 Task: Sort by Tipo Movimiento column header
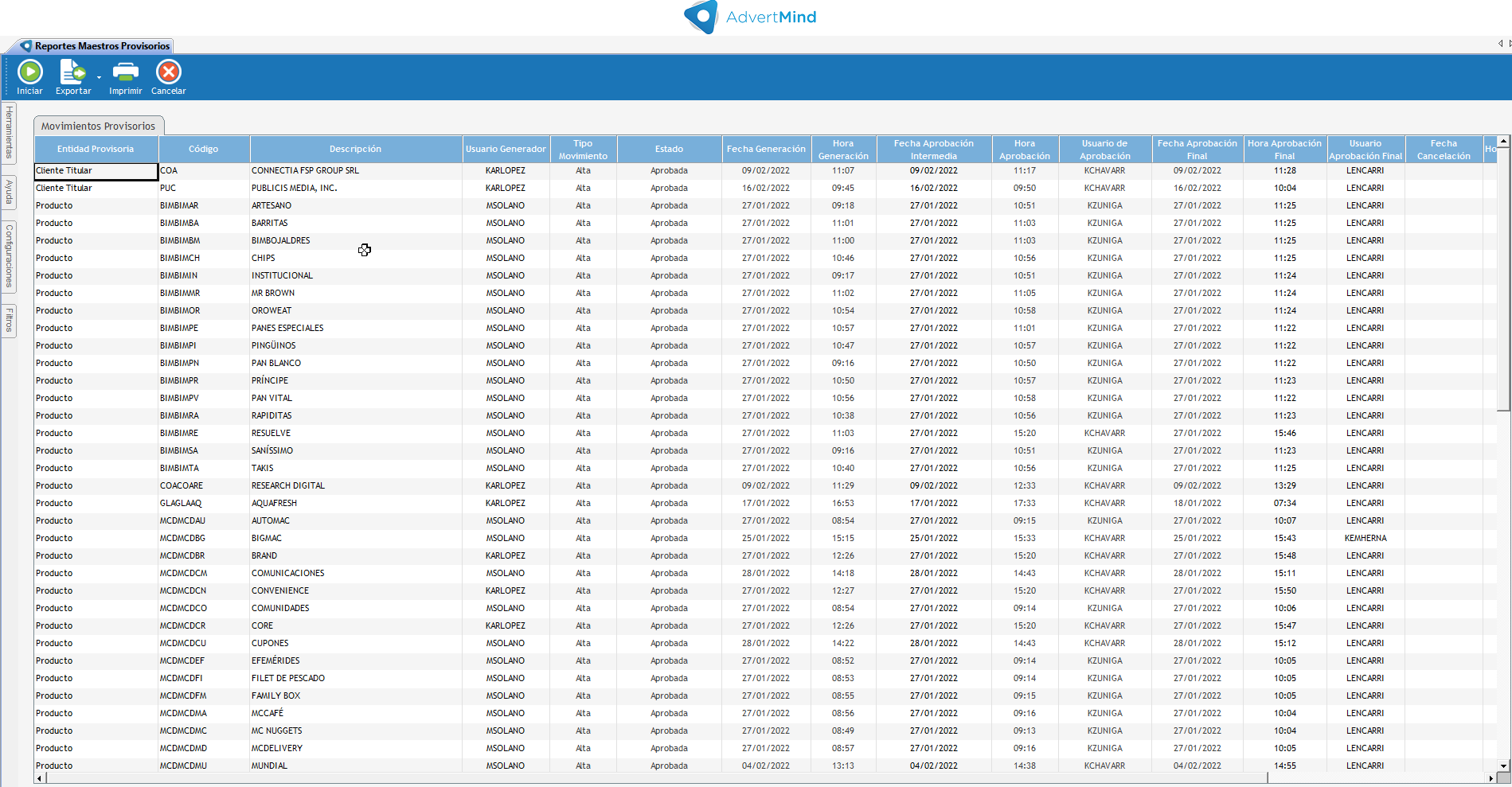pyautogui.click(x=583, y=149)
